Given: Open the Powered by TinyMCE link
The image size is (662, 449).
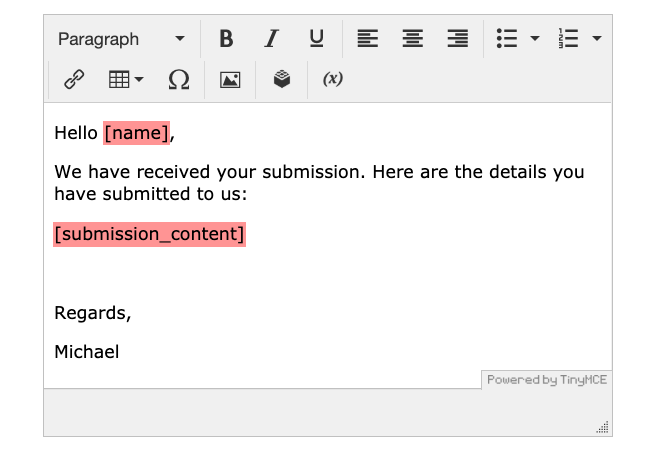Looking at the screenshot, I should (x=546, y=380).
